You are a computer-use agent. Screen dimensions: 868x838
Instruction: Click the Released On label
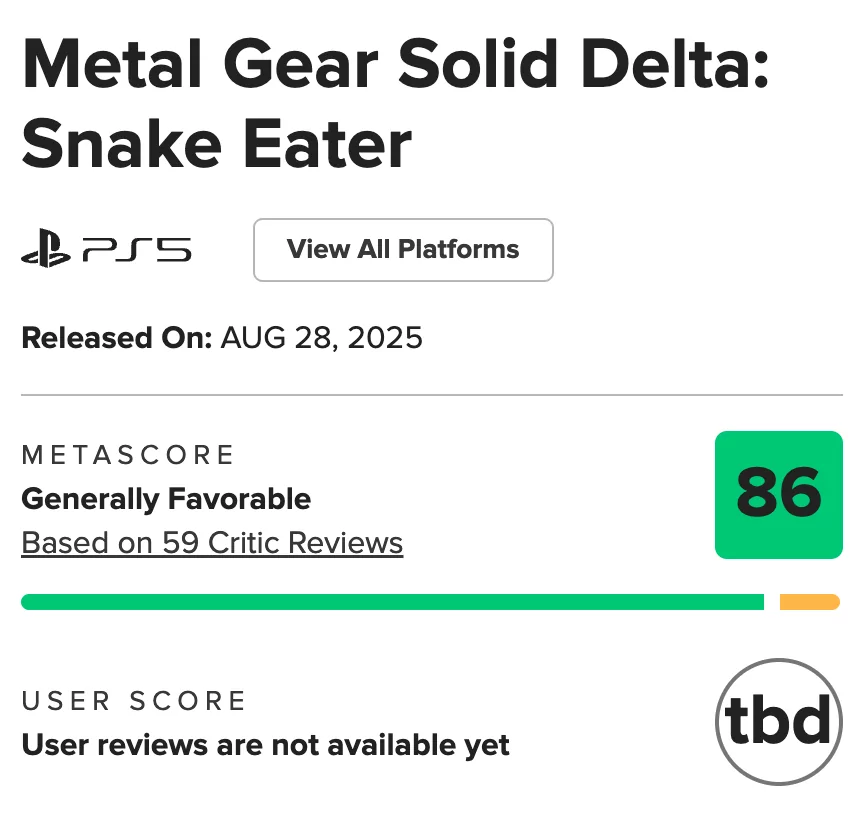(x=117, y=338)
